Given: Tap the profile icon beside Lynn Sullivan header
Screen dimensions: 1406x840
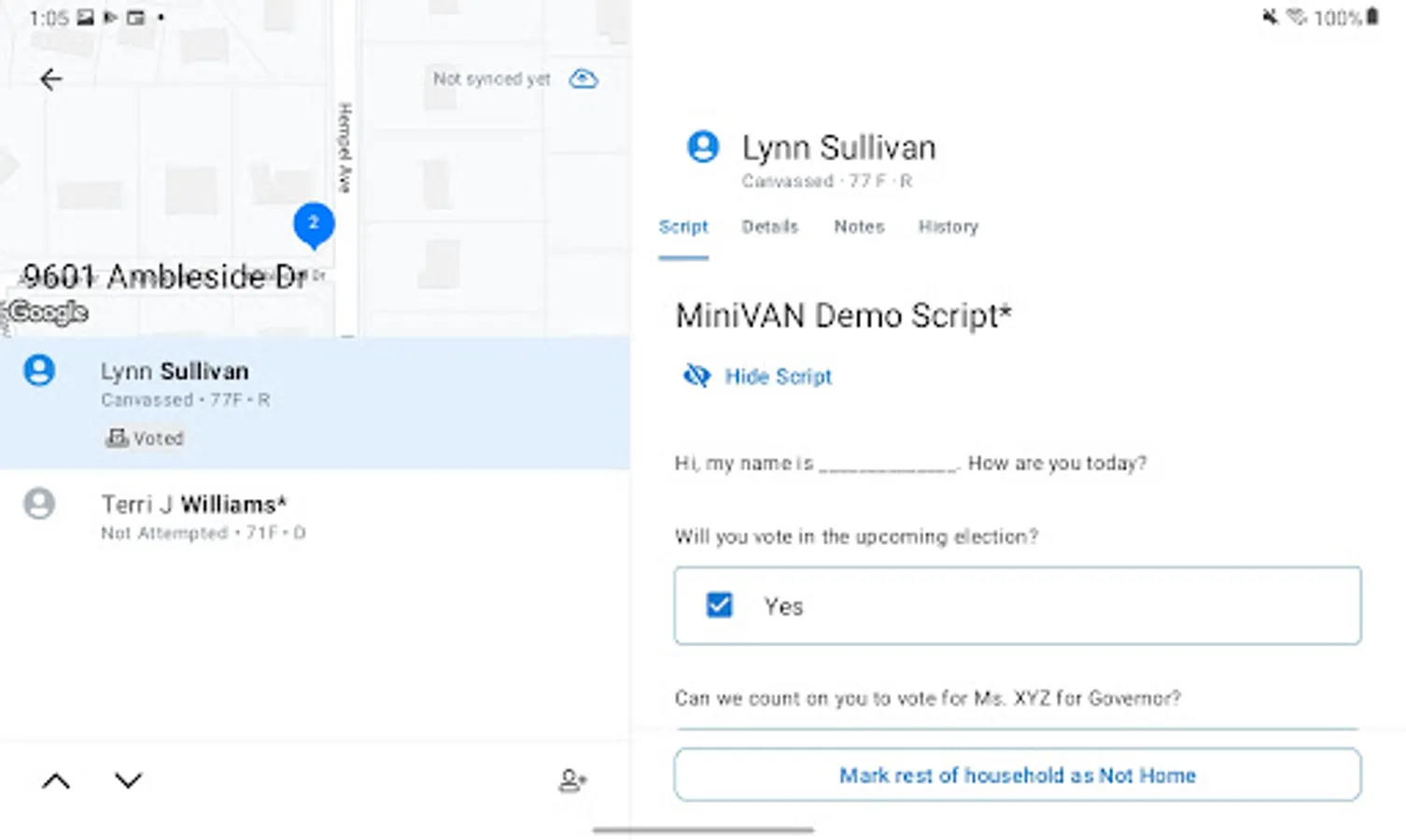Looking at the screenshot, I should (703, 147).
